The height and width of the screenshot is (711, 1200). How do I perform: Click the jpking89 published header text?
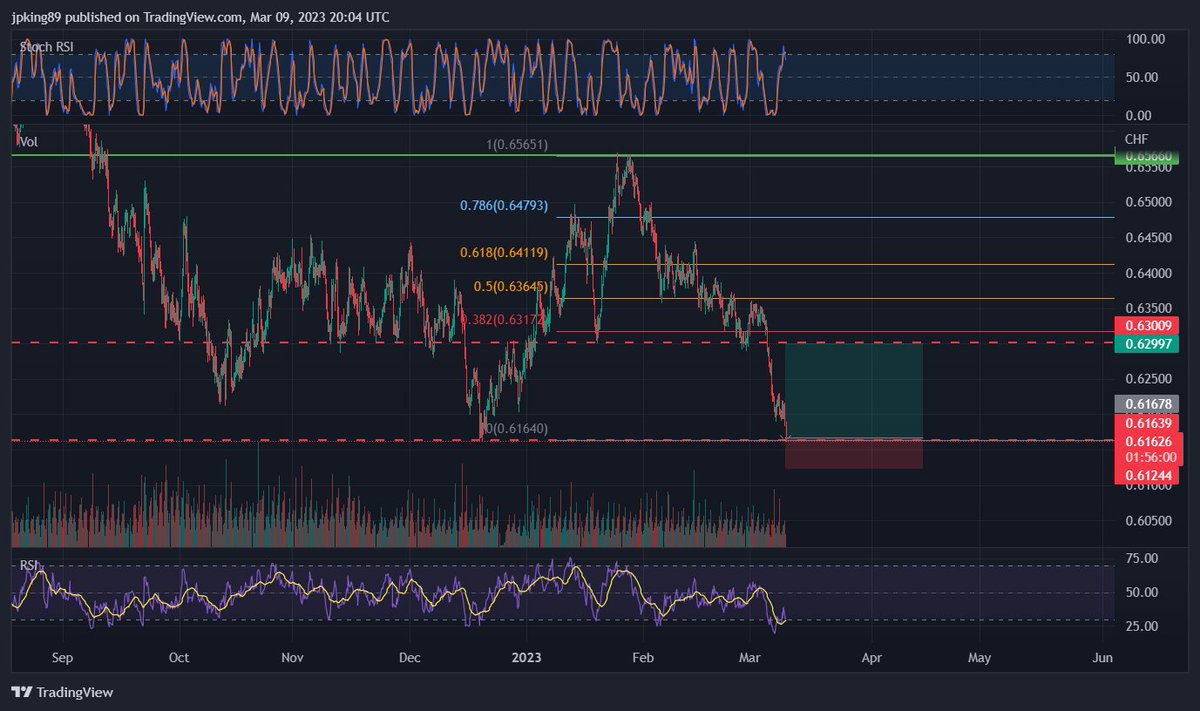click(201, 17)
